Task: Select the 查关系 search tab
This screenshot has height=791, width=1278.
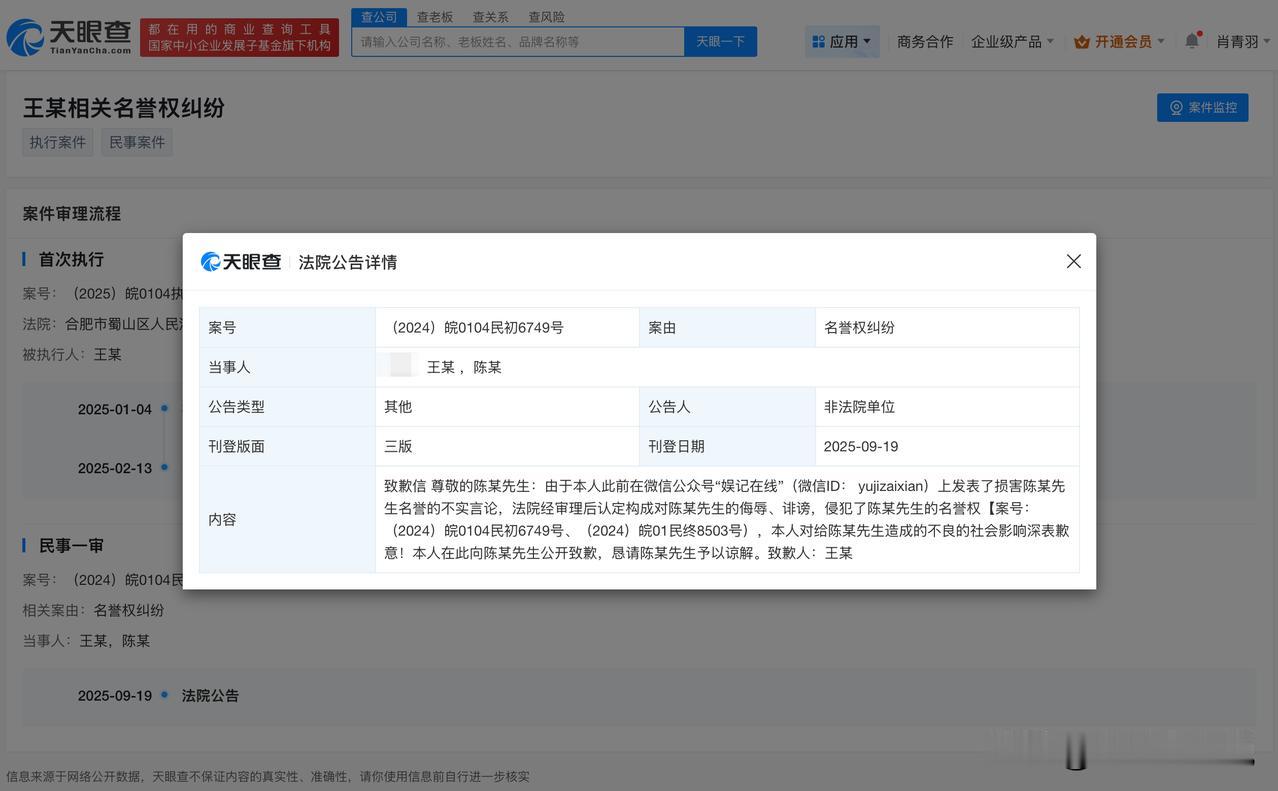Action: 490,17
